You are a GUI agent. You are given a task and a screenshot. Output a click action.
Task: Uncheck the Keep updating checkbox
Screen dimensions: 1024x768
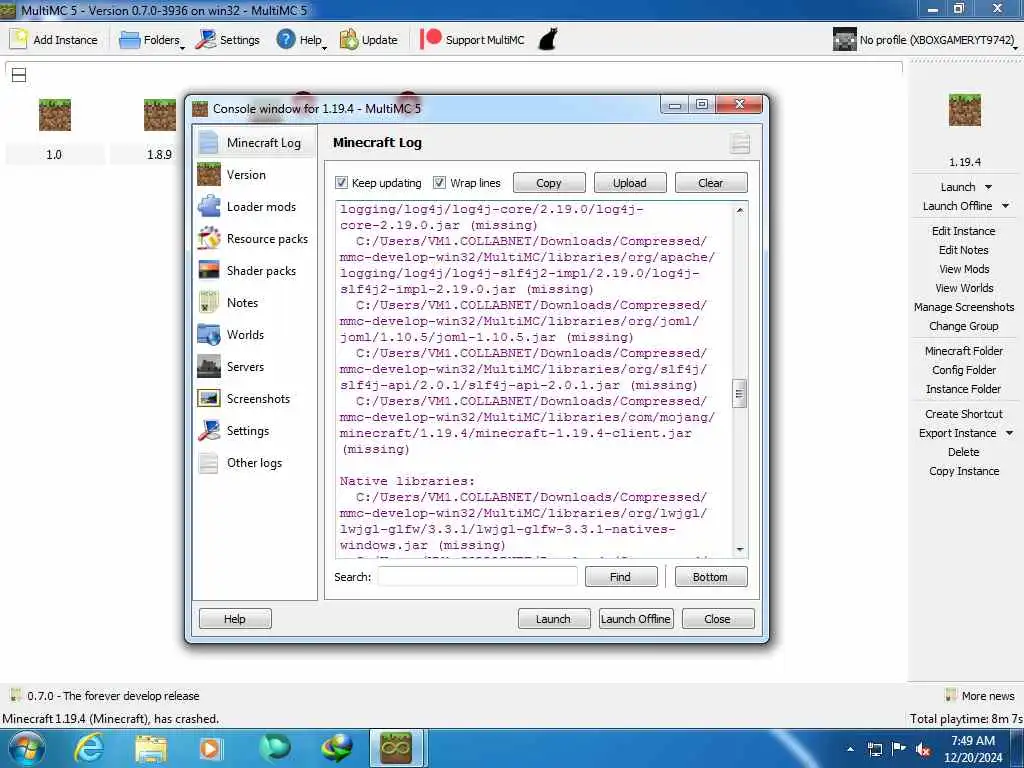point(342,182)
